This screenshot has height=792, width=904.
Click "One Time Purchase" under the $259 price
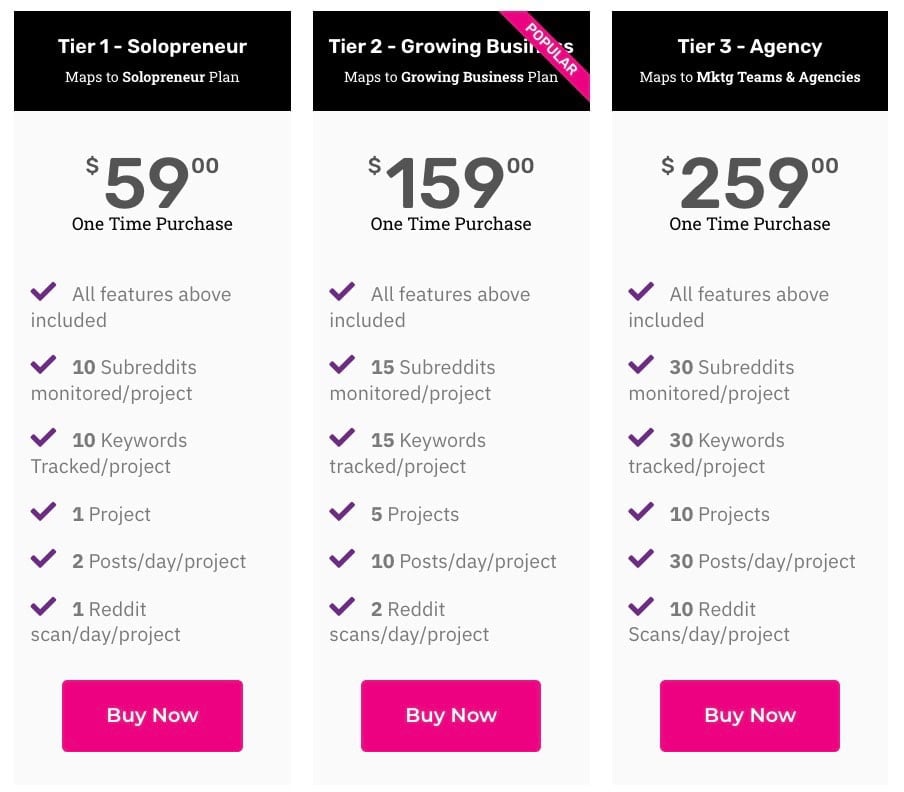[x=750, y=224]
